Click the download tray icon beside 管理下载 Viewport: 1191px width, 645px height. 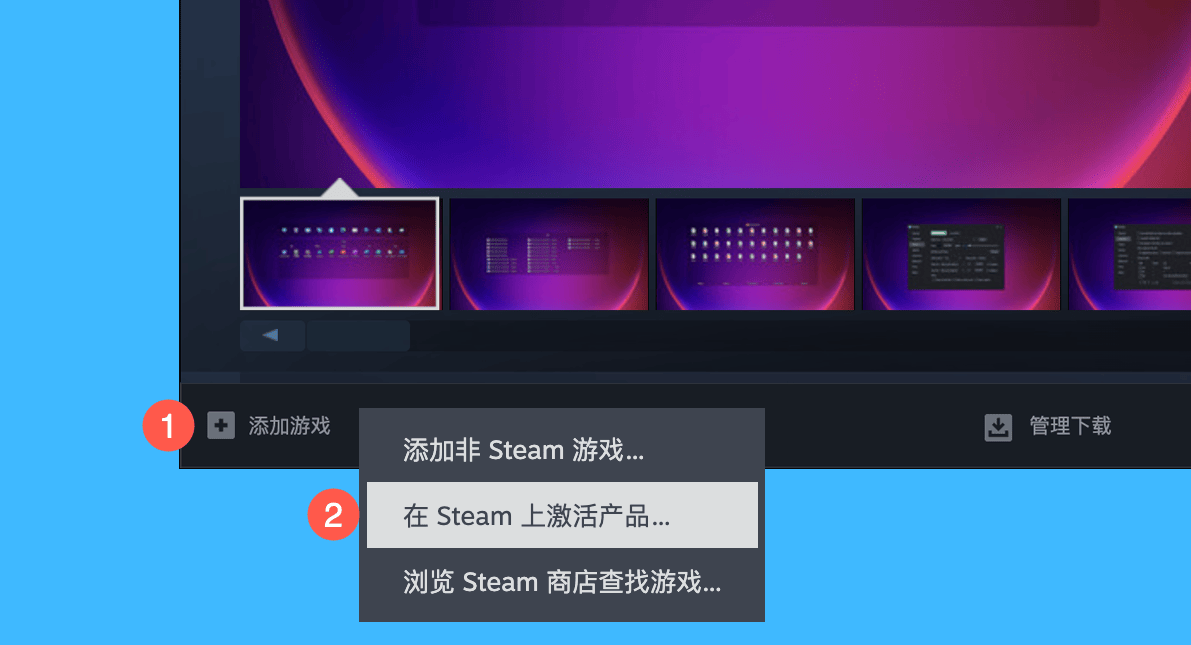tap(998, 427)
